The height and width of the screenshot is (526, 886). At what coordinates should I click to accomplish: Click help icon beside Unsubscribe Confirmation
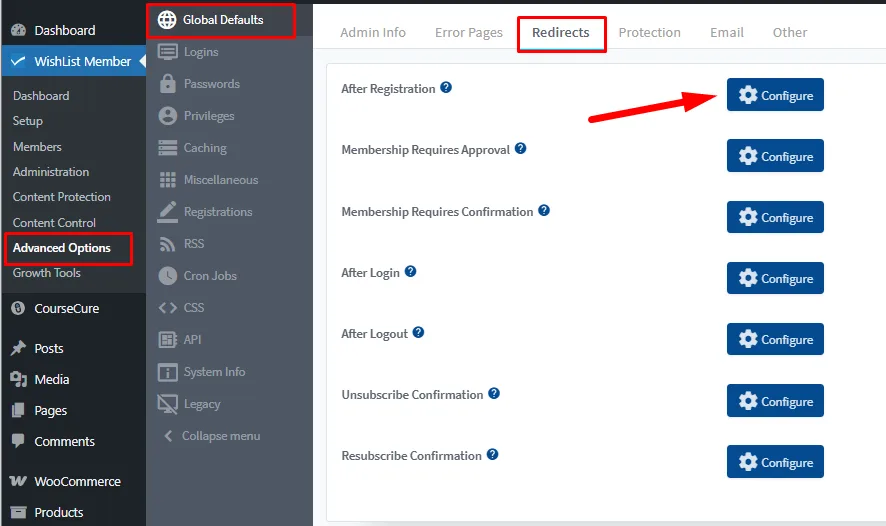coord(494,393)
